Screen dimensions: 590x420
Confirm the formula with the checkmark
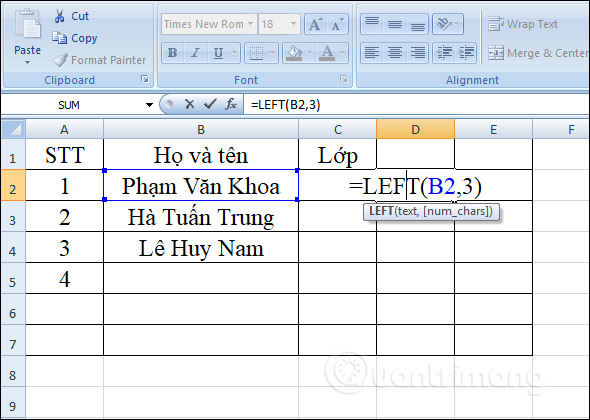(210, 104)
